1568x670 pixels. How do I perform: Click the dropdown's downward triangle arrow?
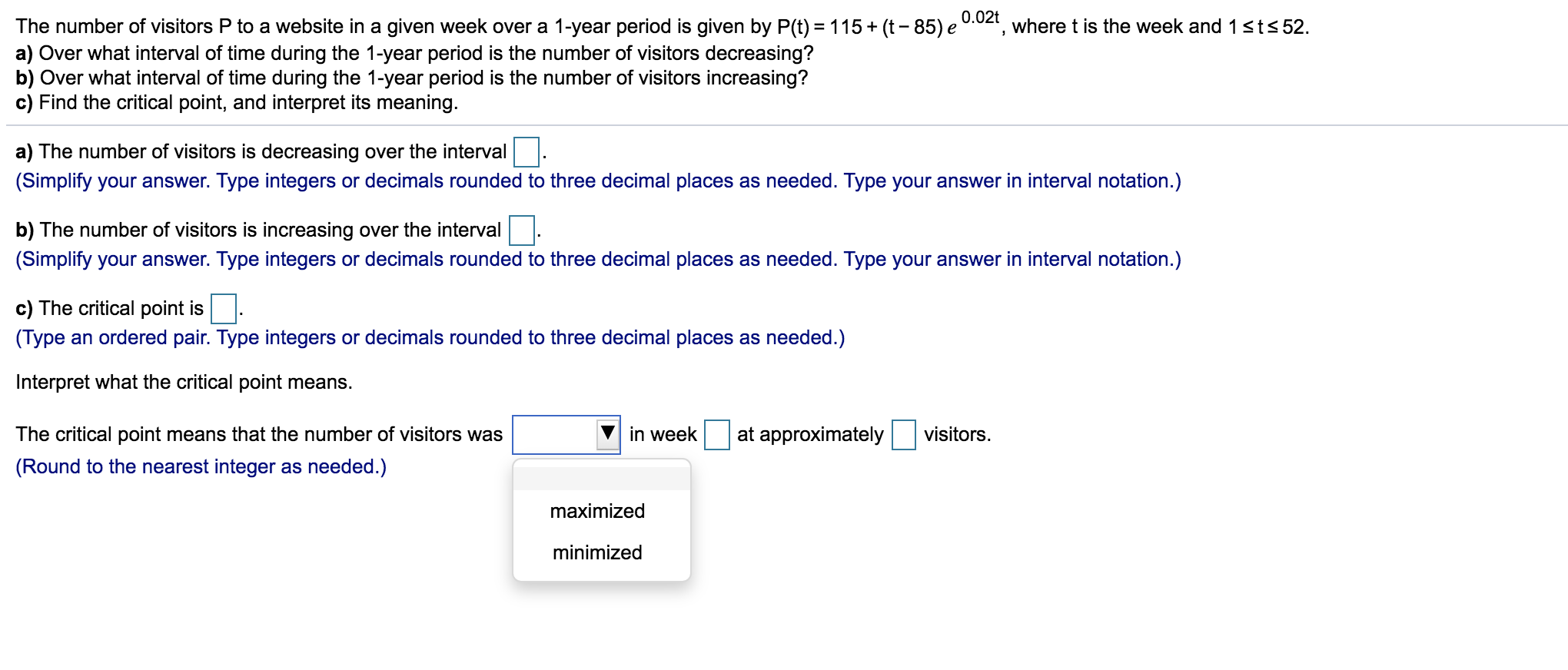(x=606, y=434)
